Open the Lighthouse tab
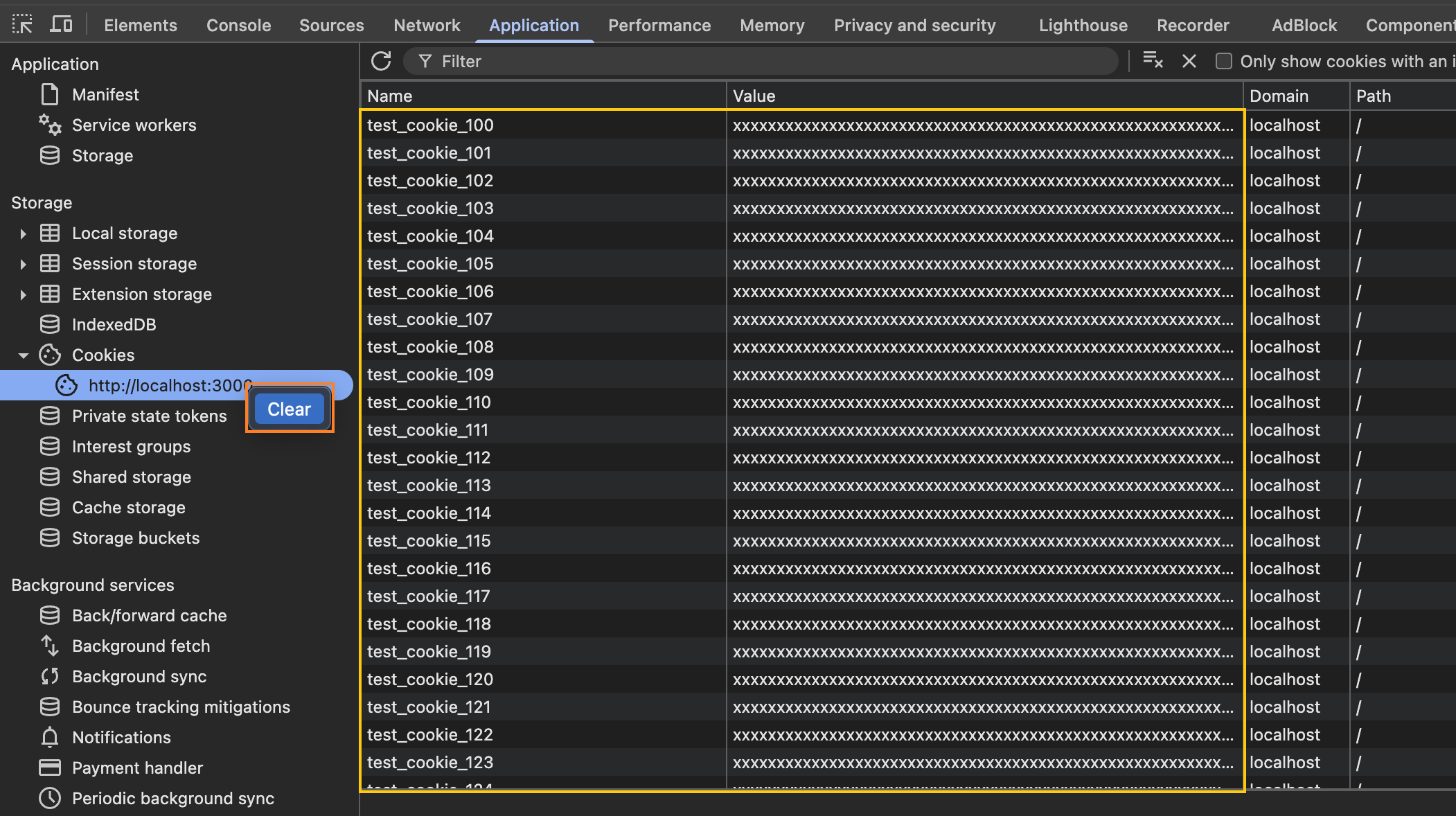 [1083, 25]
